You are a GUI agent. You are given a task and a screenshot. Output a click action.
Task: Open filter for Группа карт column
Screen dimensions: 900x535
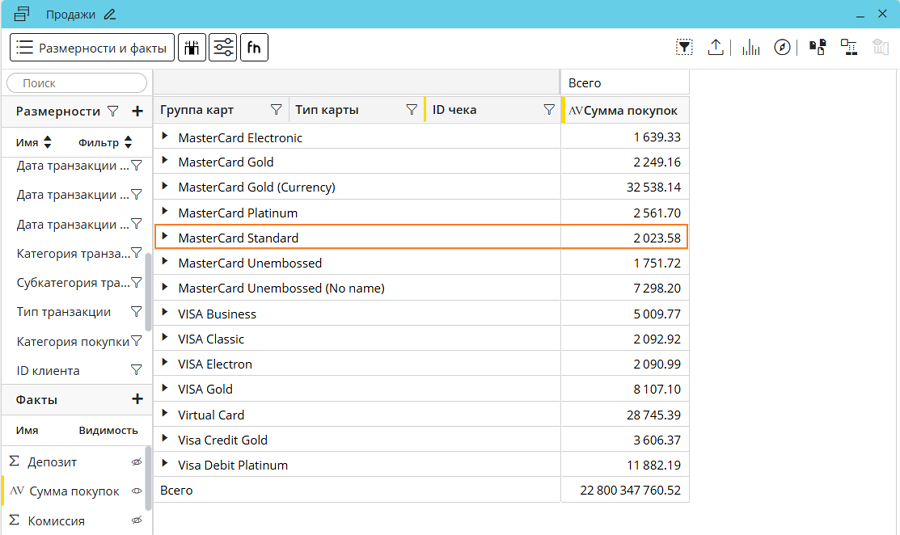point(277,110)
